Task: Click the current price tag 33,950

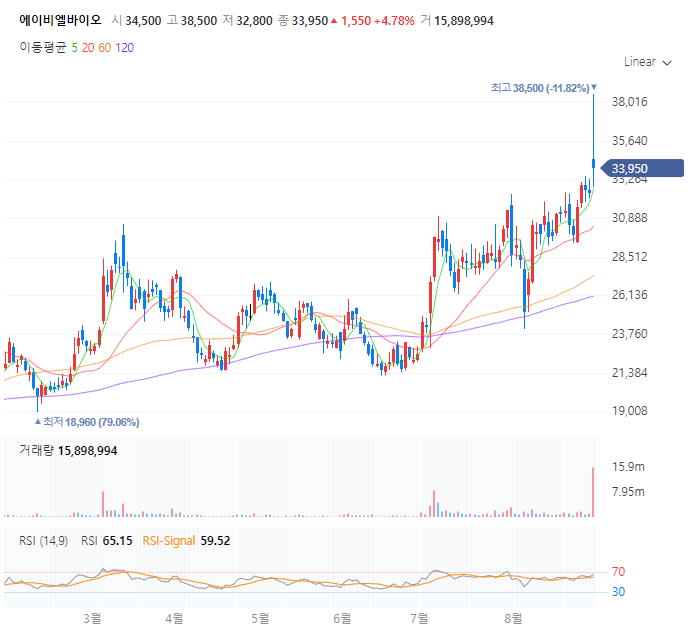Action: (x=643, y=168)
